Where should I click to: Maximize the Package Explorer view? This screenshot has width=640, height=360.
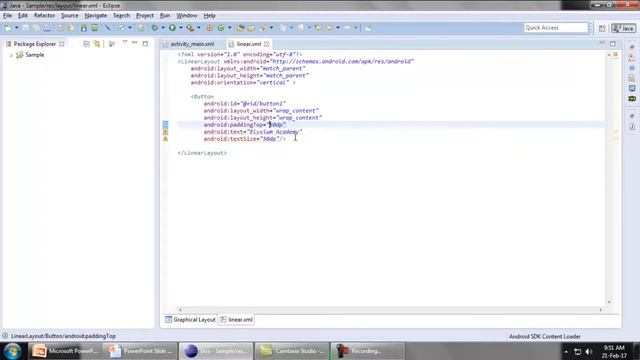point(145,43)
